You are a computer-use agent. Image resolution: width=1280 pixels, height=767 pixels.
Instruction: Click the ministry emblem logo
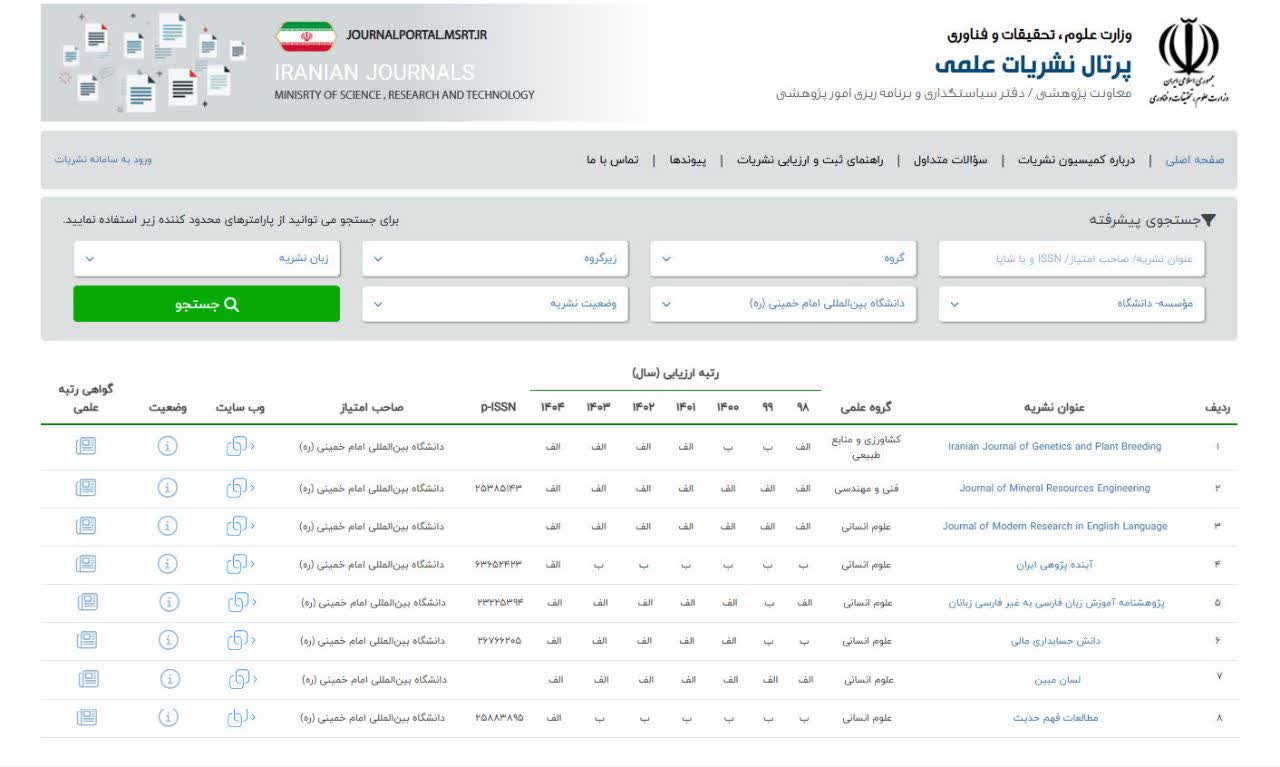tap(1188, 61)
